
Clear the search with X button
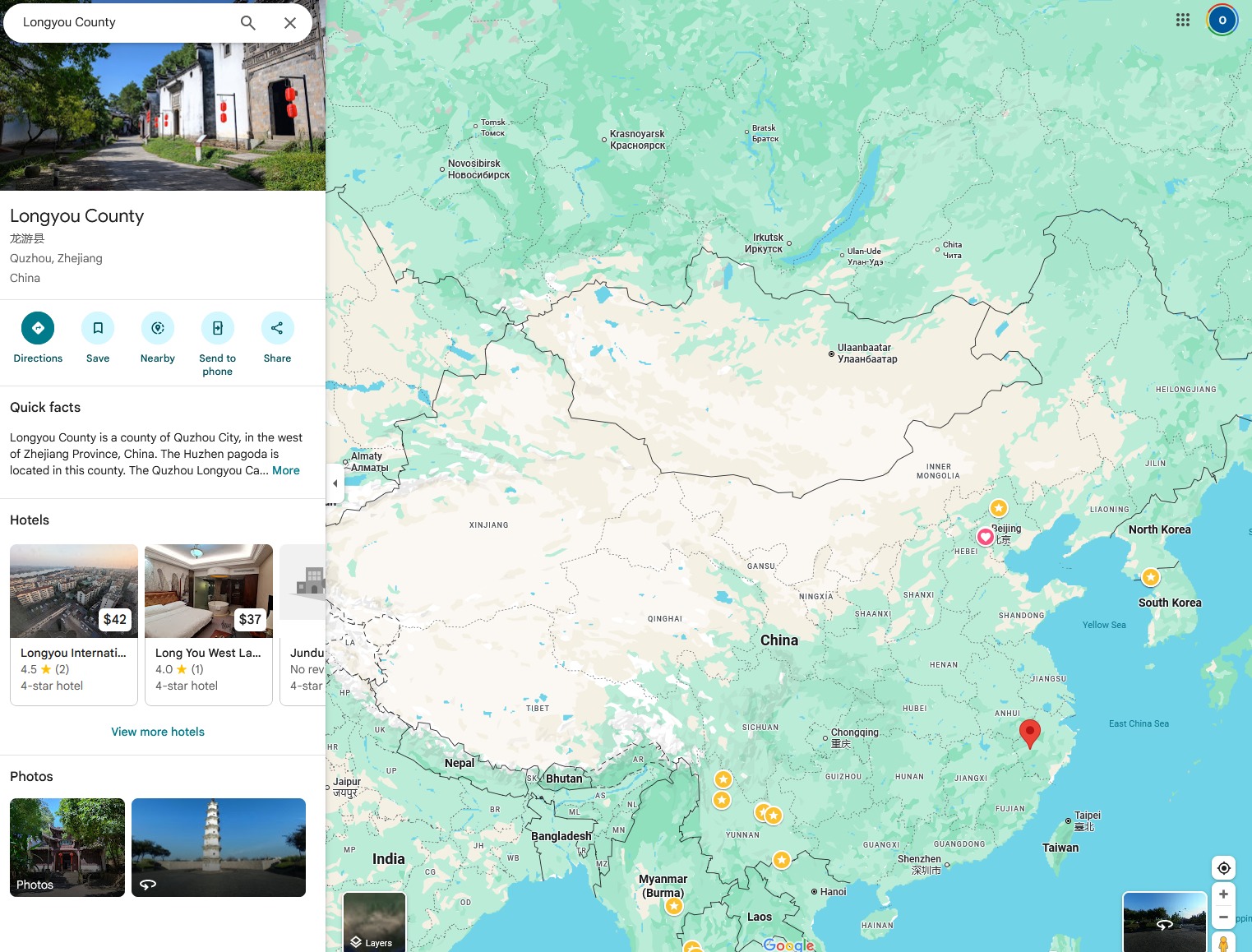(x=290, y=23)
